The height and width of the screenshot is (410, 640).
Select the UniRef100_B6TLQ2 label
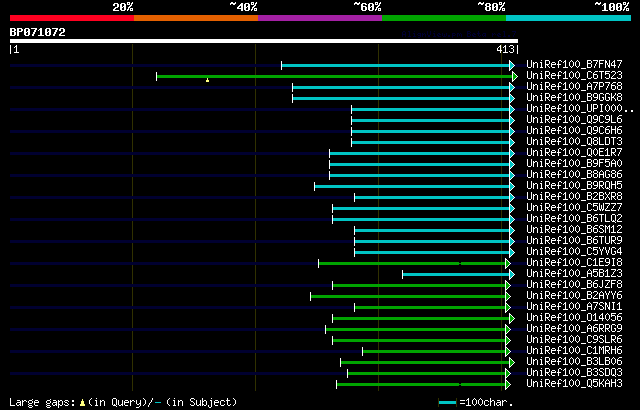coord(574,218)
